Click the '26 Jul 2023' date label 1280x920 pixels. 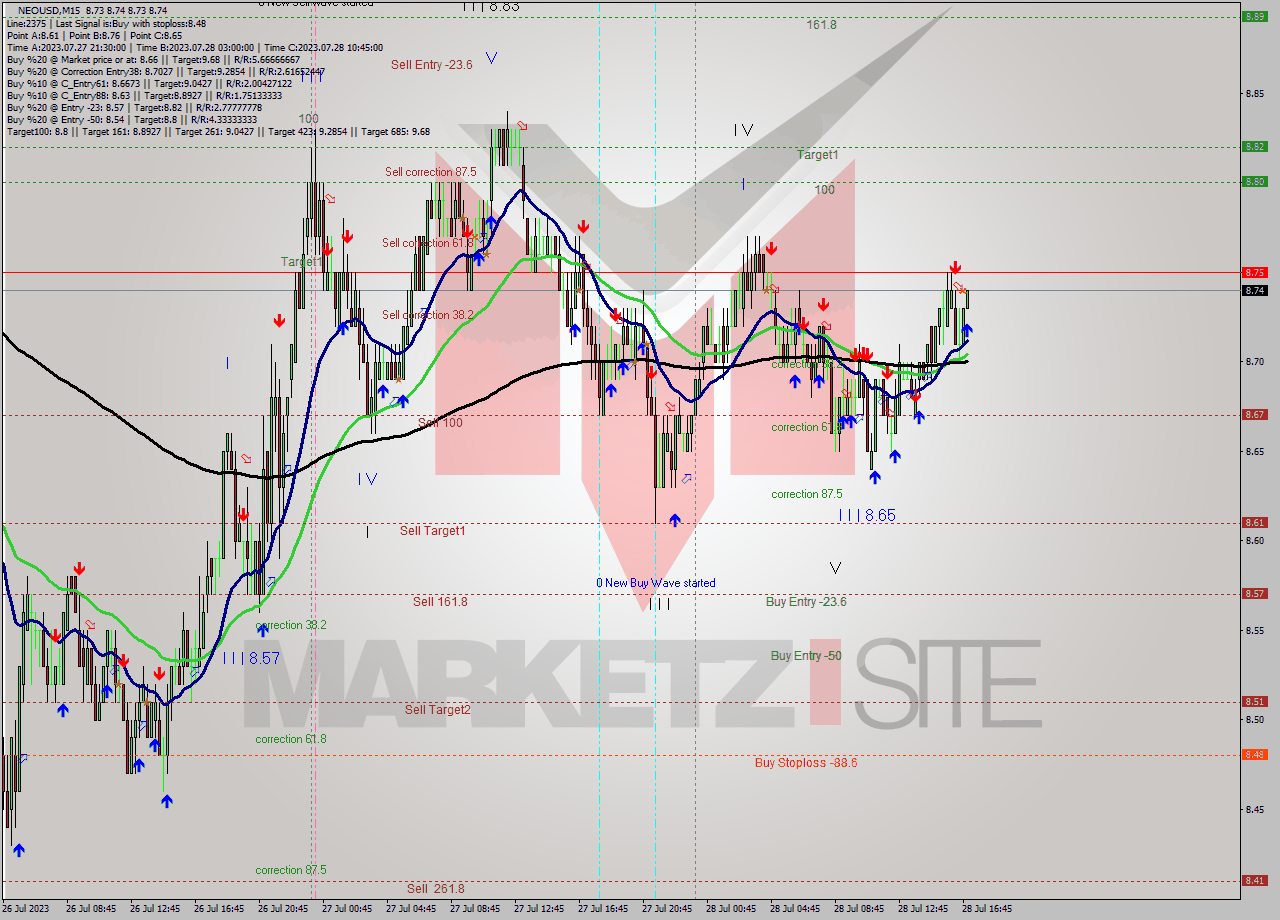click(27, 909)
